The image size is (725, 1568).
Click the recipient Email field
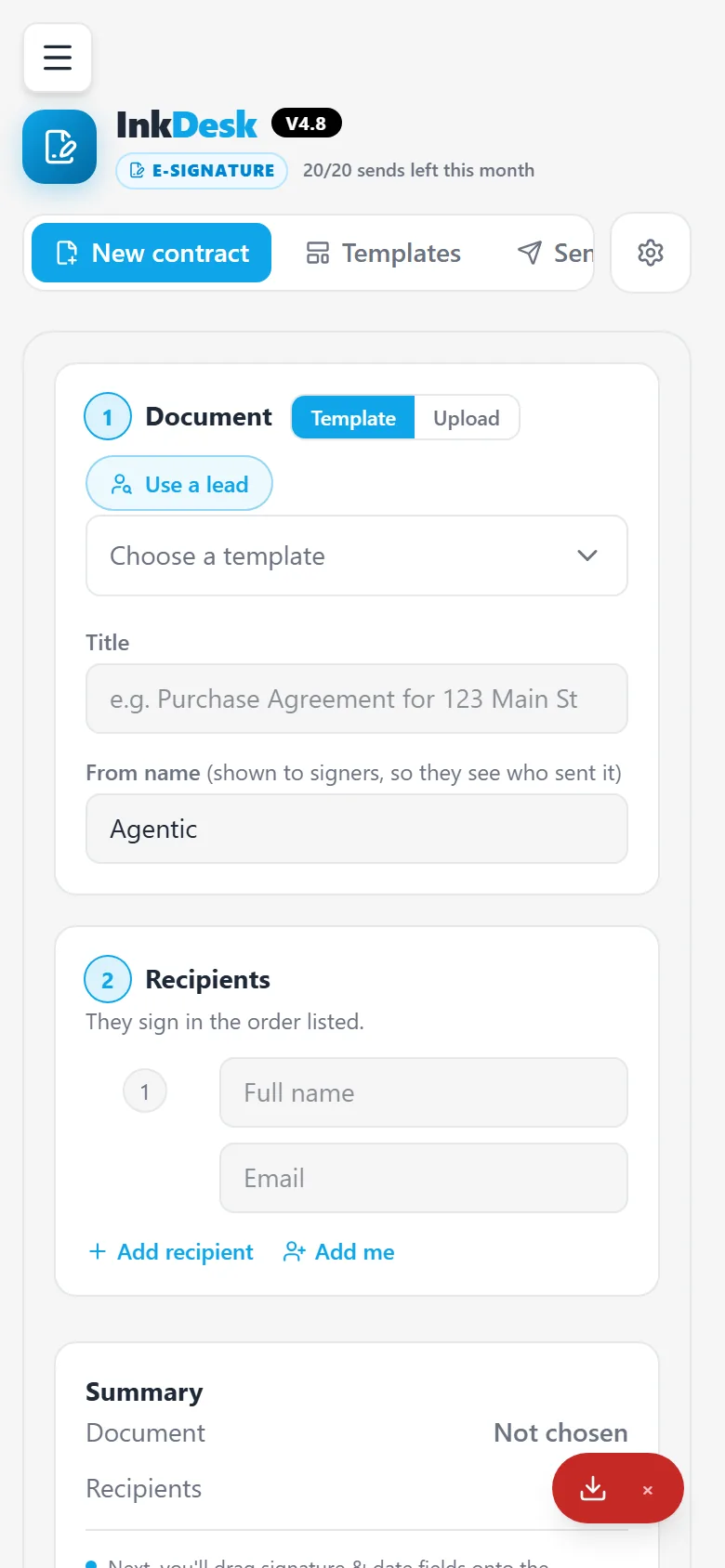coord(424,1178)
